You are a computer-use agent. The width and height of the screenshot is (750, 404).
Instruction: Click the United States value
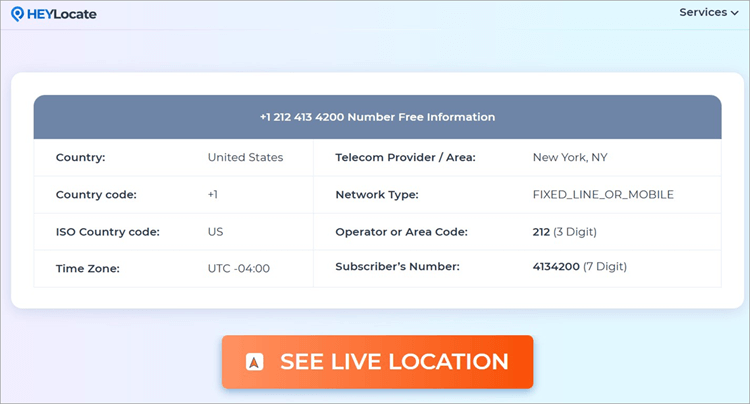tap(245, 157)
